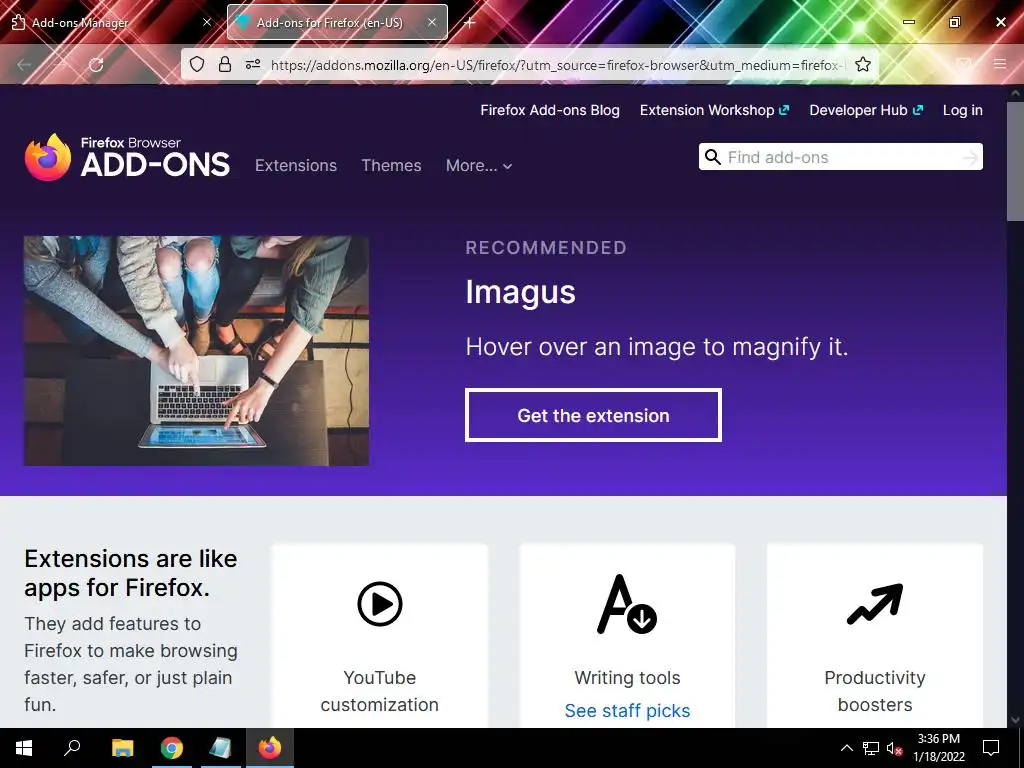The width and height of the screenshot is (1024, 768).
Task: Click the site security padlock icon
Action: coord(225,64)
